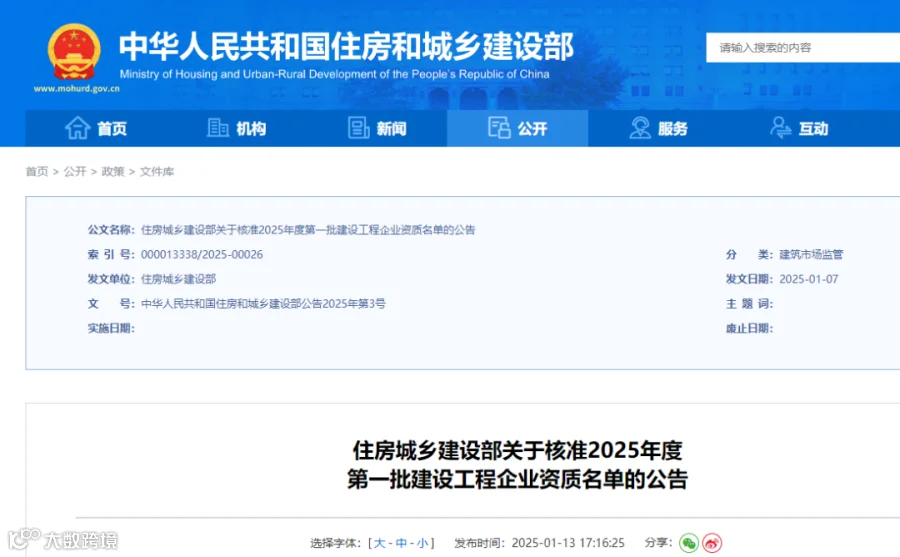Click the English ministry name subtitle
Screen dimensions: 900x557
coord(334,74)
